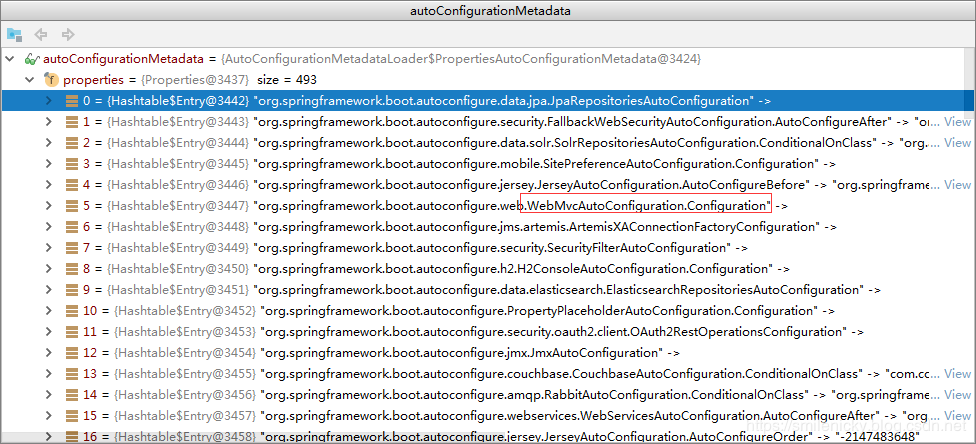
Task: Click the entry icon of row 4
Action: (72, 184)
